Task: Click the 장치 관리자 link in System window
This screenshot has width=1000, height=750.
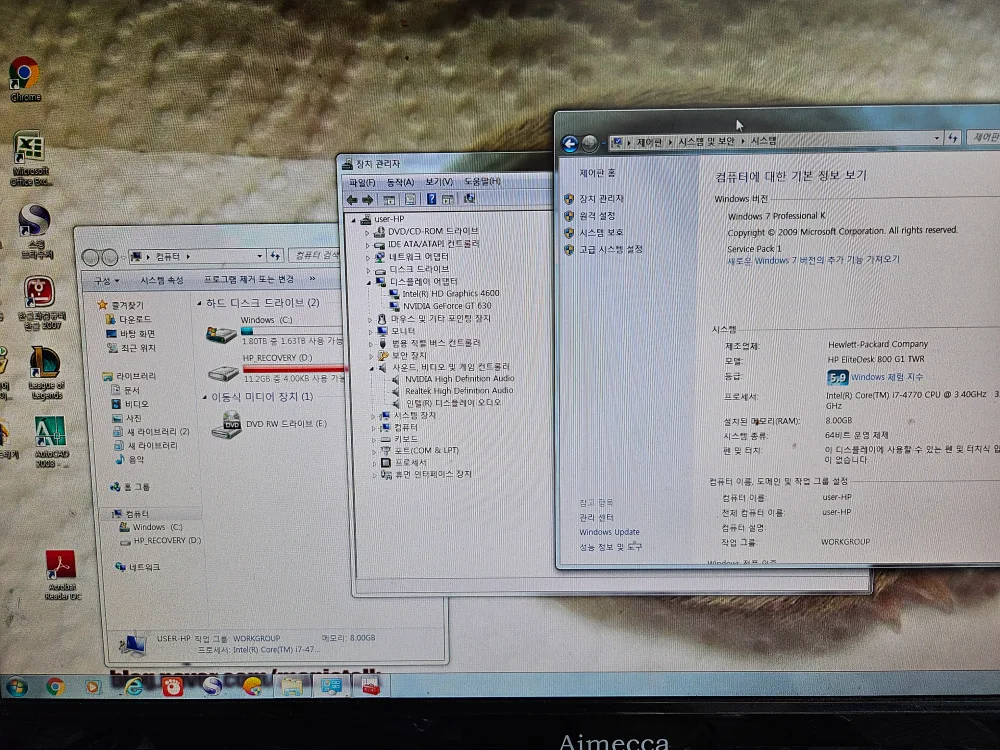Action: (x=601, y=199)
